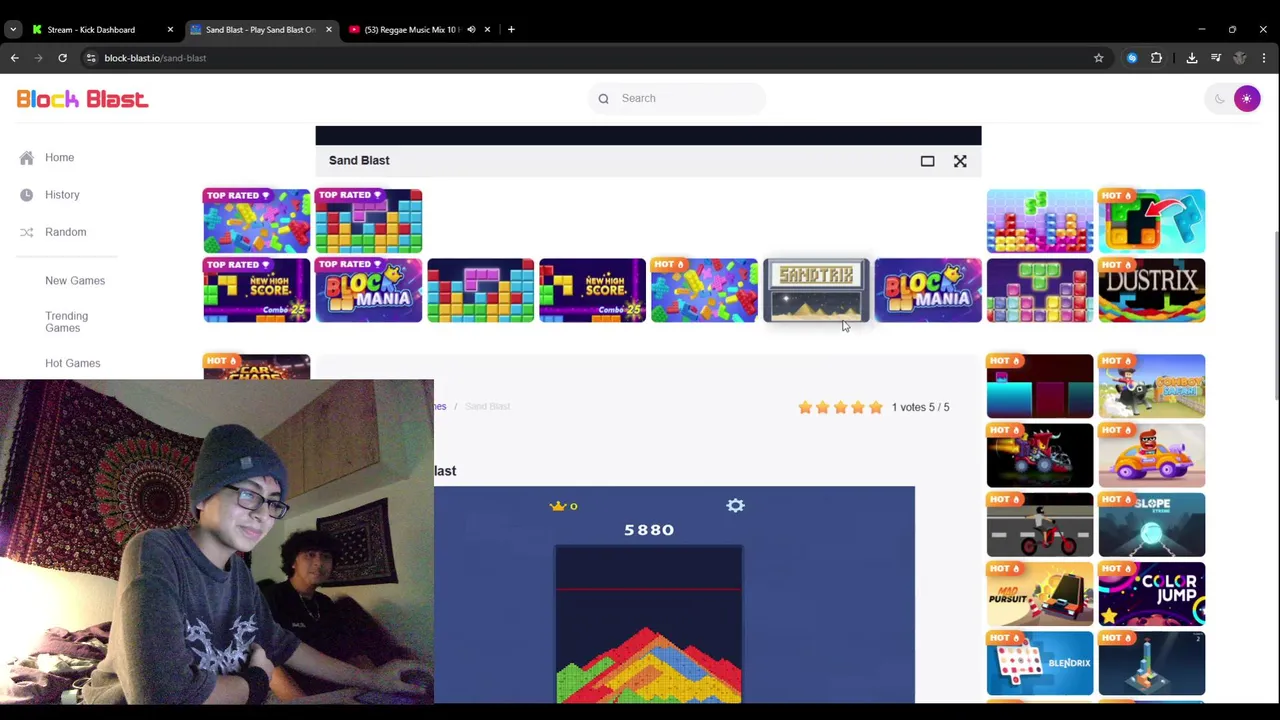Close the Sand Blast panel with X
Image resolution: width=1280 pixels, height=720 pixels.
pyautogui.click(x=960, y=161)
